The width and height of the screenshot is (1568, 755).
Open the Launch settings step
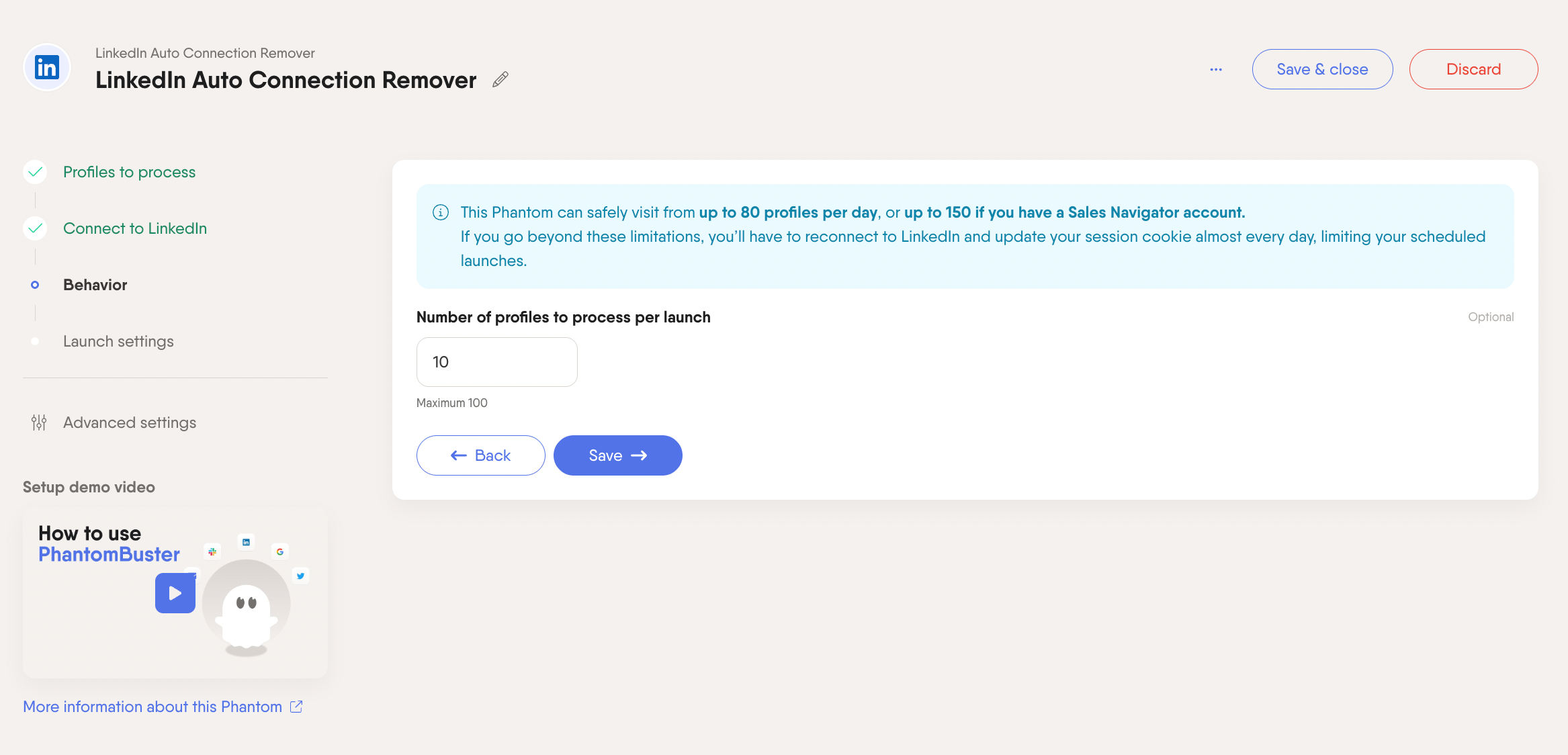pos(118,341)
